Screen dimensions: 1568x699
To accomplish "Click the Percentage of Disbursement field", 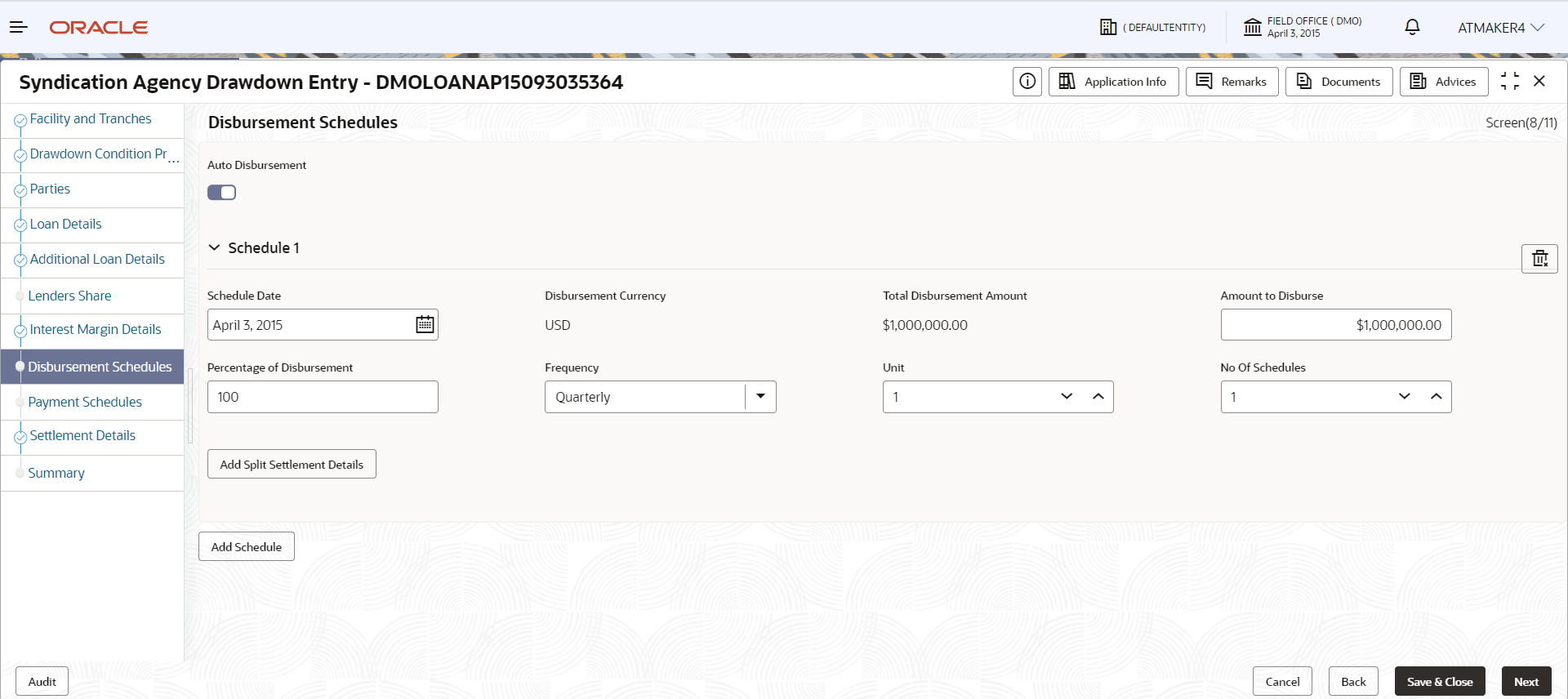I will tap(323, 397).
